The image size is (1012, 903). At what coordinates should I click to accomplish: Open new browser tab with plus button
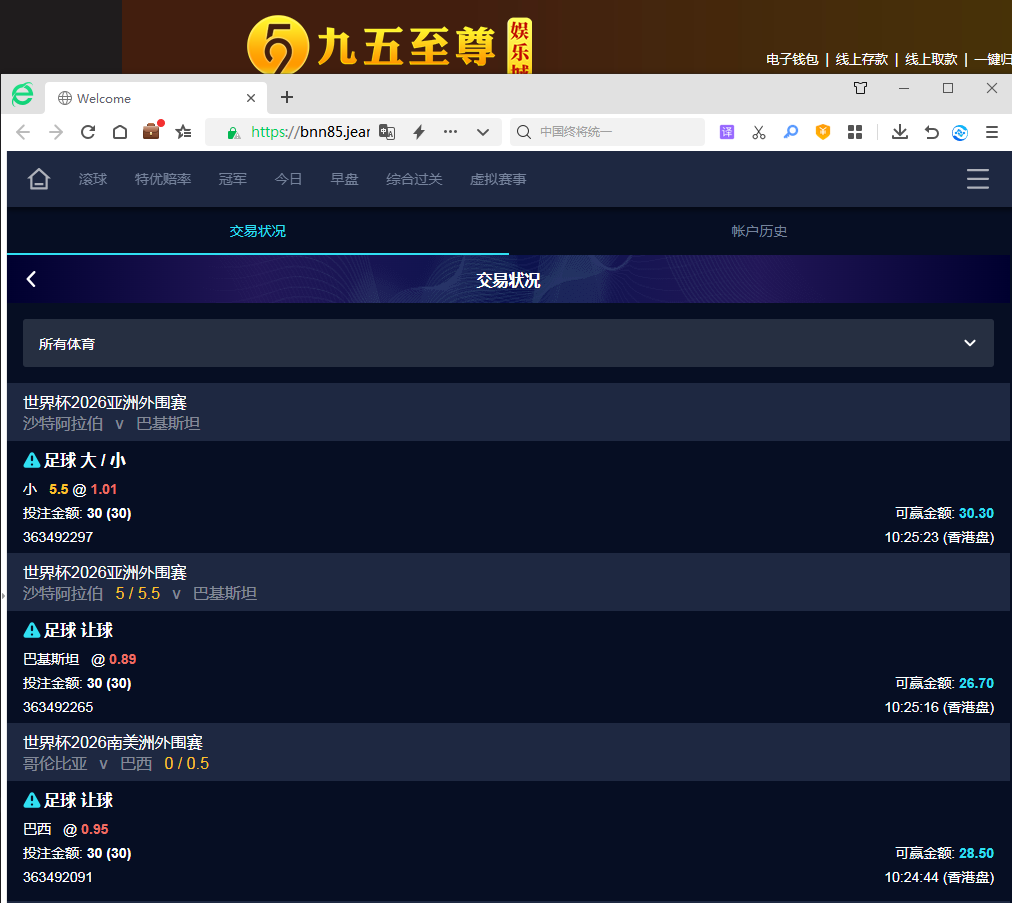(x=287, y=97)
